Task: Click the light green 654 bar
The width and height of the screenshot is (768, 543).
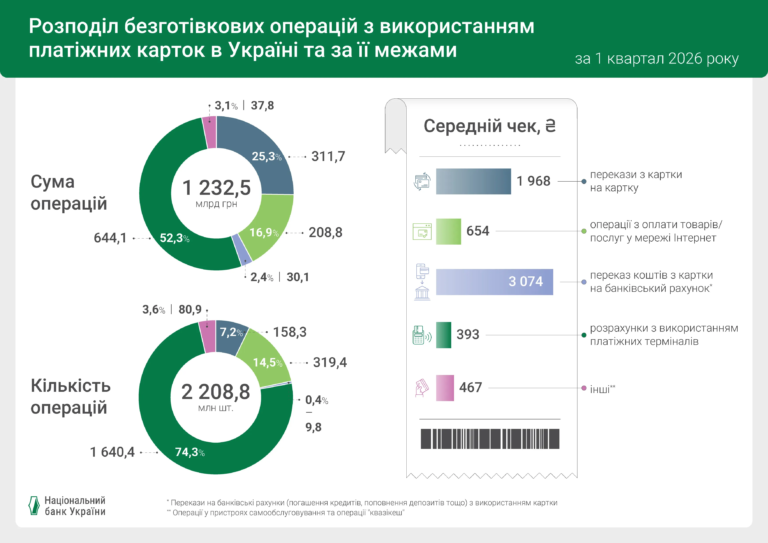Action: click(448, 231)
